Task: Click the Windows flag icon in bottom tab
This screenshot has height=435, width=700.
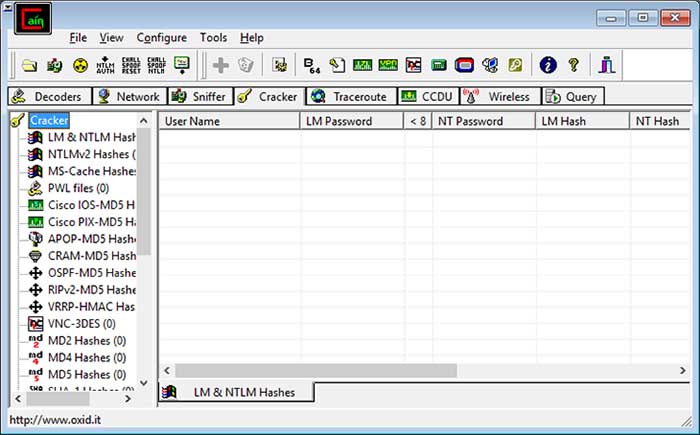Action: coord(169,392)
